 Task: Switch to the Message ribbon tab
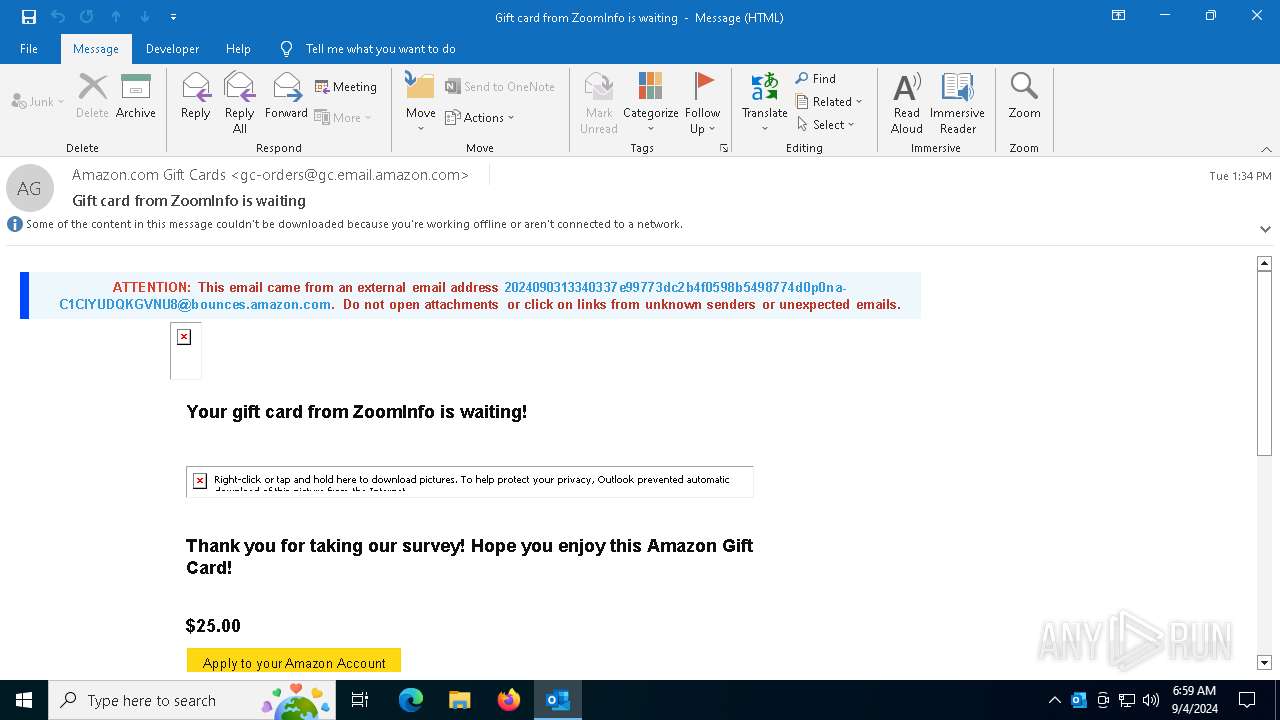96,48
